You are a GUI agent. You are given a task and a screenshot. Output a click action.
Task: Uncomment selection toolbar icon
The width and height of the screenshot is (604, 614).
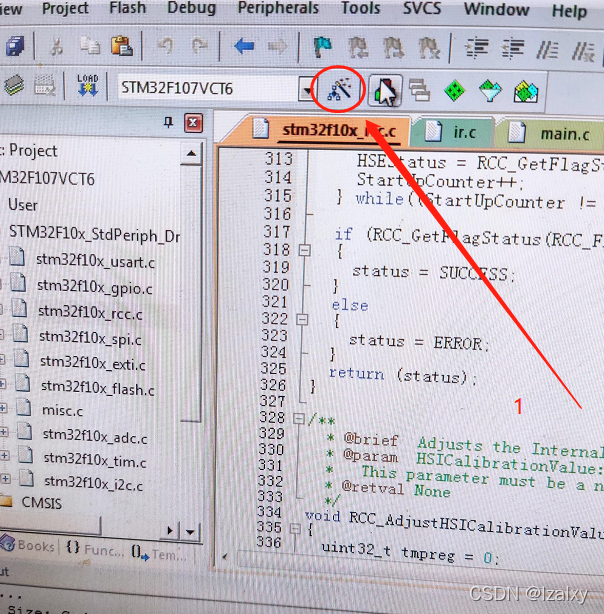(x=583, y=52)
